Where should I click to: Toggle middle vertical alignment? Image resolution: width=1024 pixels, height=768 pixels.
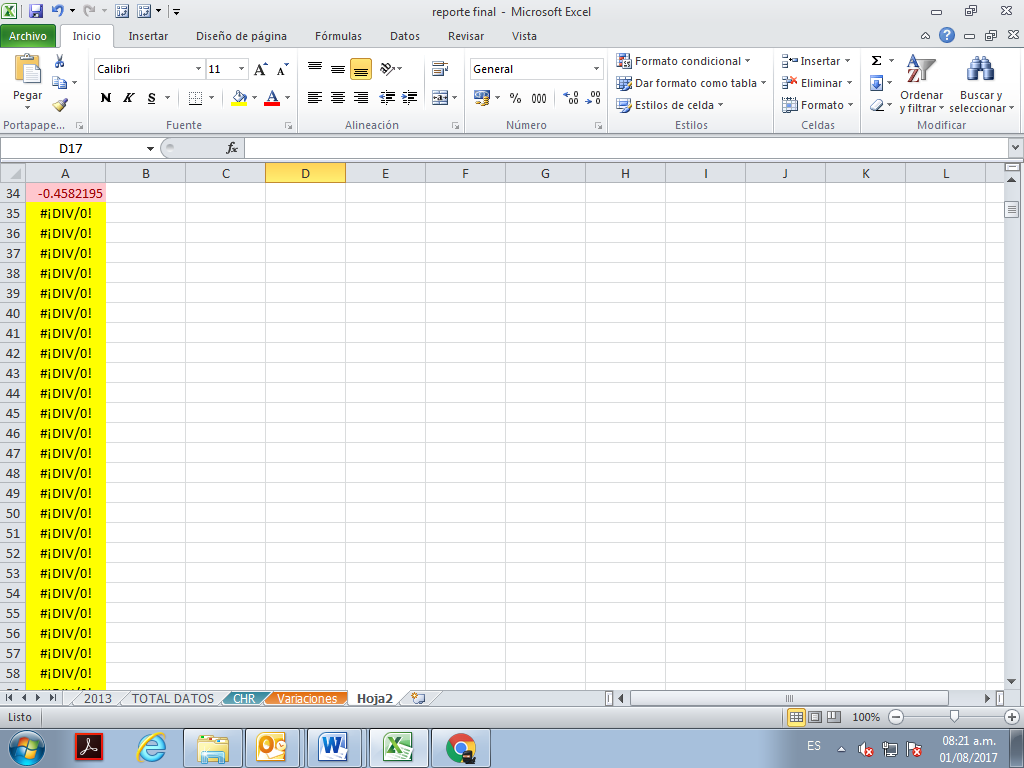click(x=338, y=69)
